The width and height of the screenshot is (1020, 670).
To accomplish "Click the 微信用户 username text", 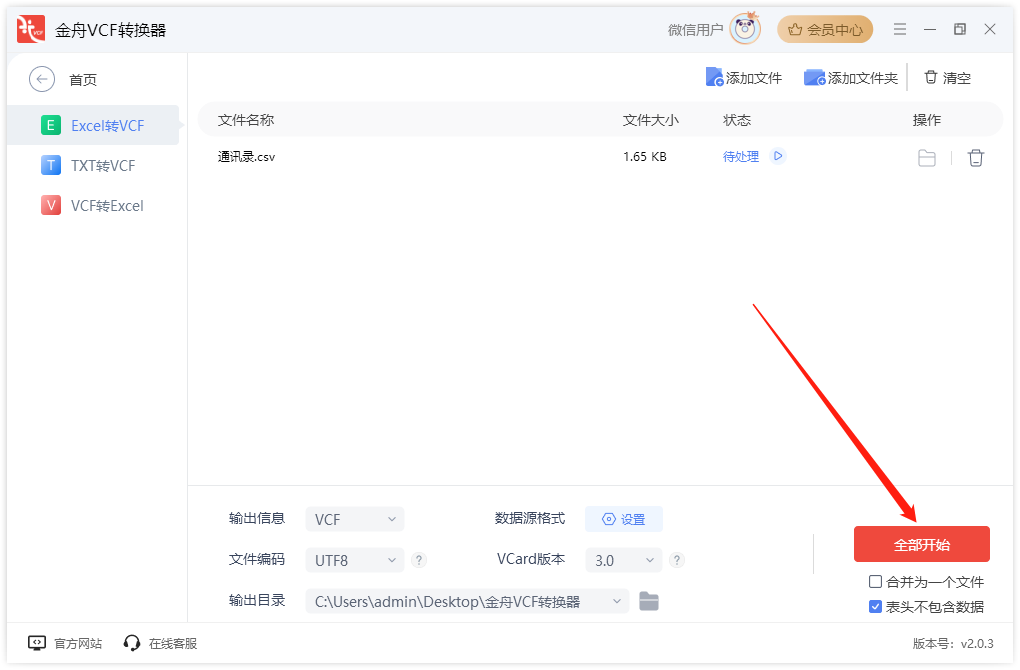I will pos(695,30).
